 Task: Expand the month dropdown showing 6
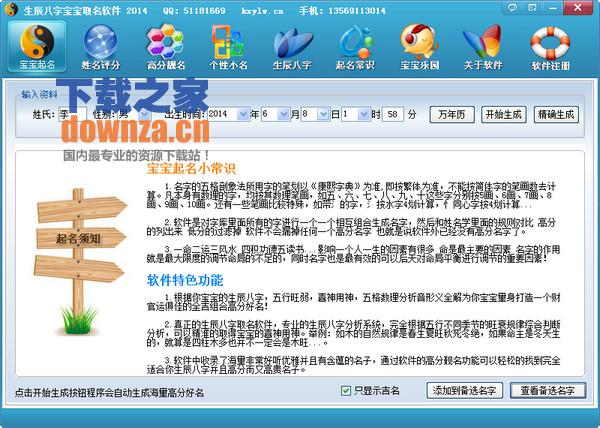point(283,114)
